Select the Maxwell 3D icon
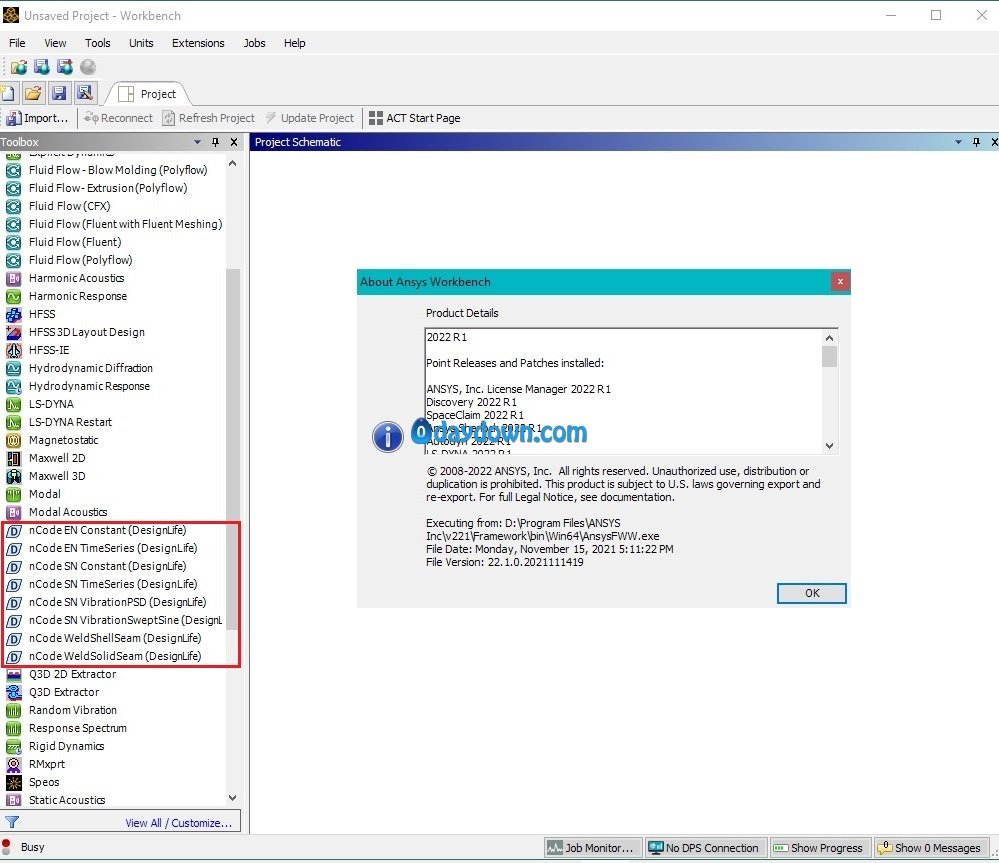Image resolution: width=999 pixels, height=863 pixels. tap(13, 476)
